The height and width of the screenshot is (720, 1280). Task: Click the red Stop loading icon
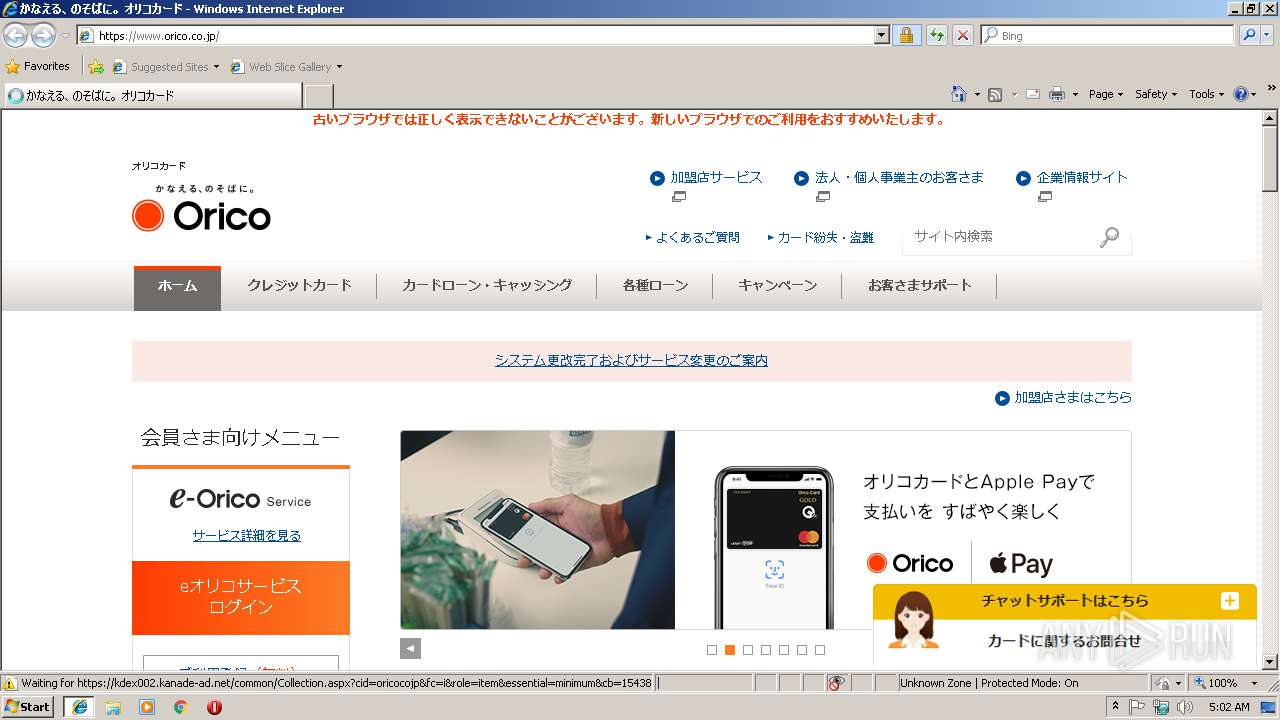tap(962, 35)
